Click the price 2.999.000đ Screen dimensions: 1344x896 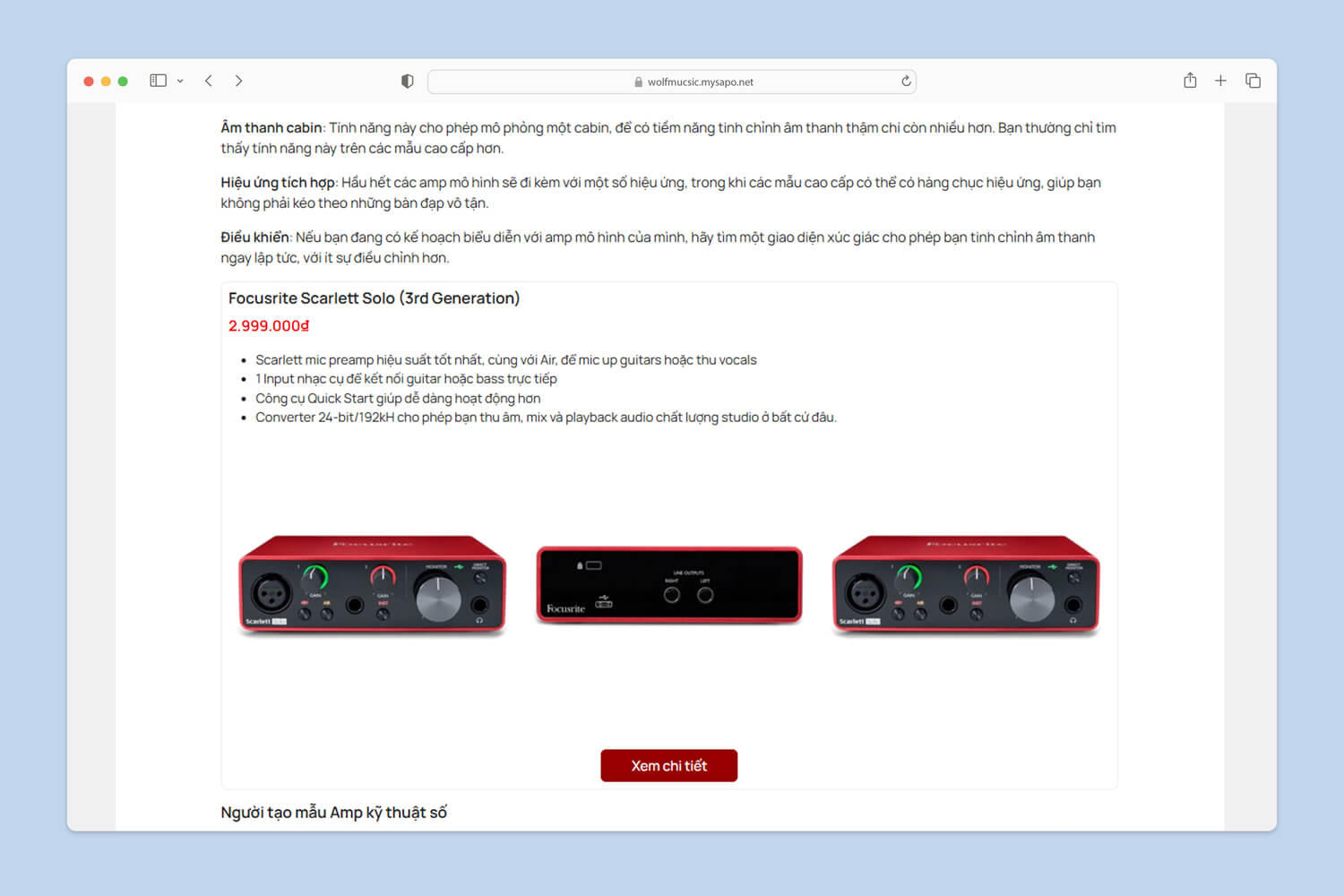point(269,326)
